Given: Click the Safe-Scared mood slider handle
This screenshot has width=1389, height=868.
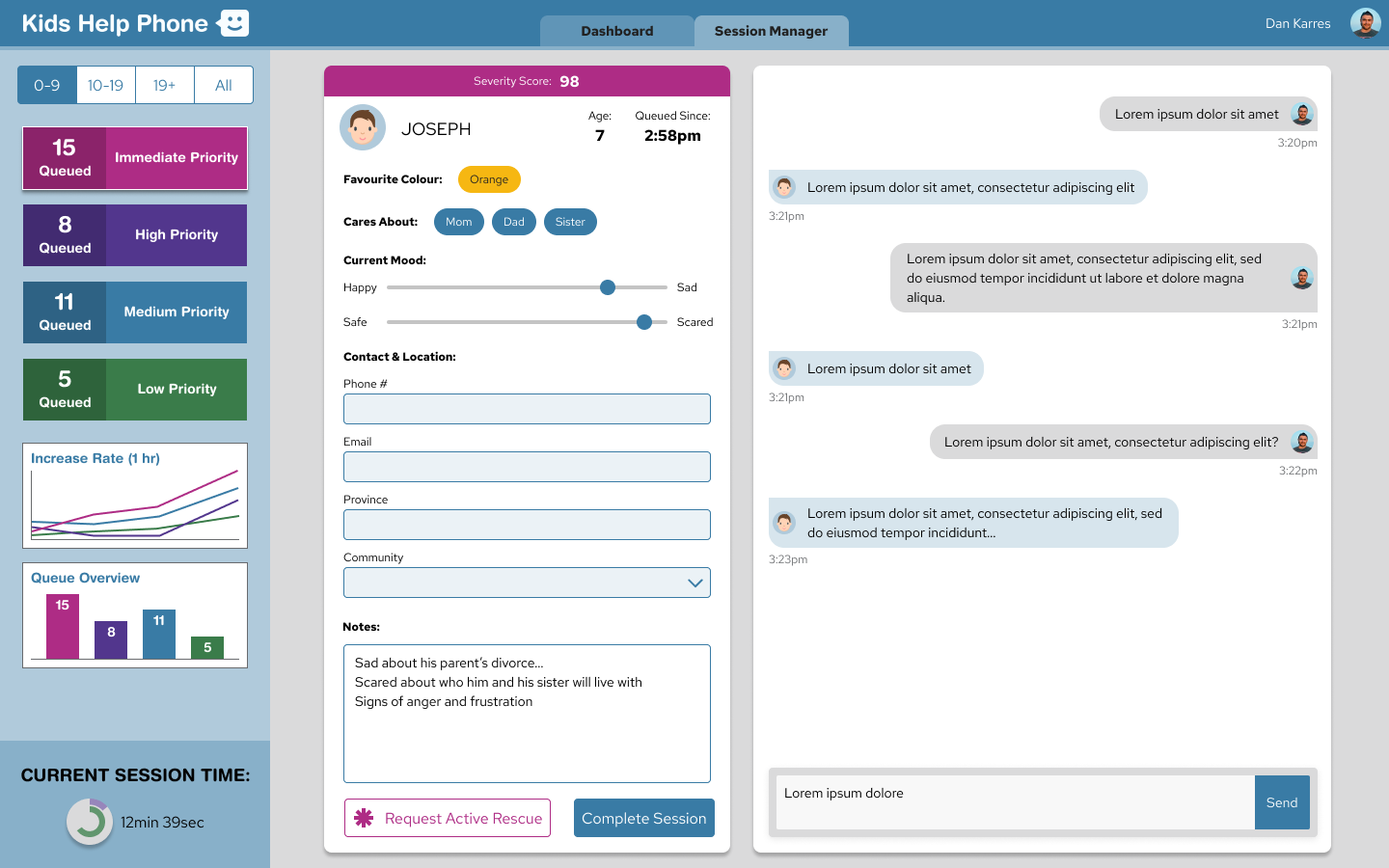Looking at the screenshot, I should tap(644, 322).
